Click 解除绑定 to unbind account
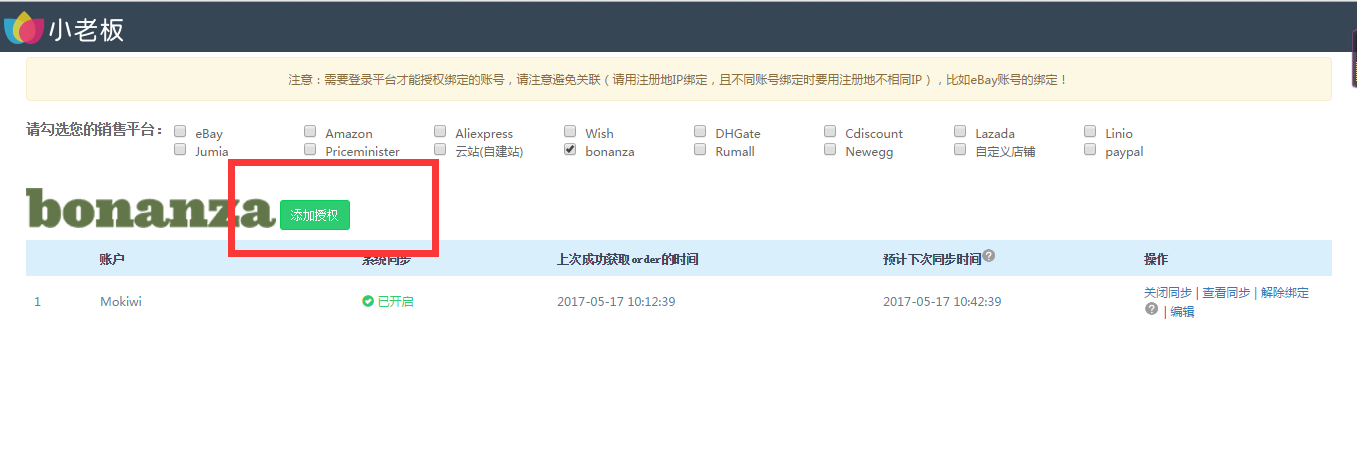Viewport: 1357px width, 452px height. click(1285, 293)
